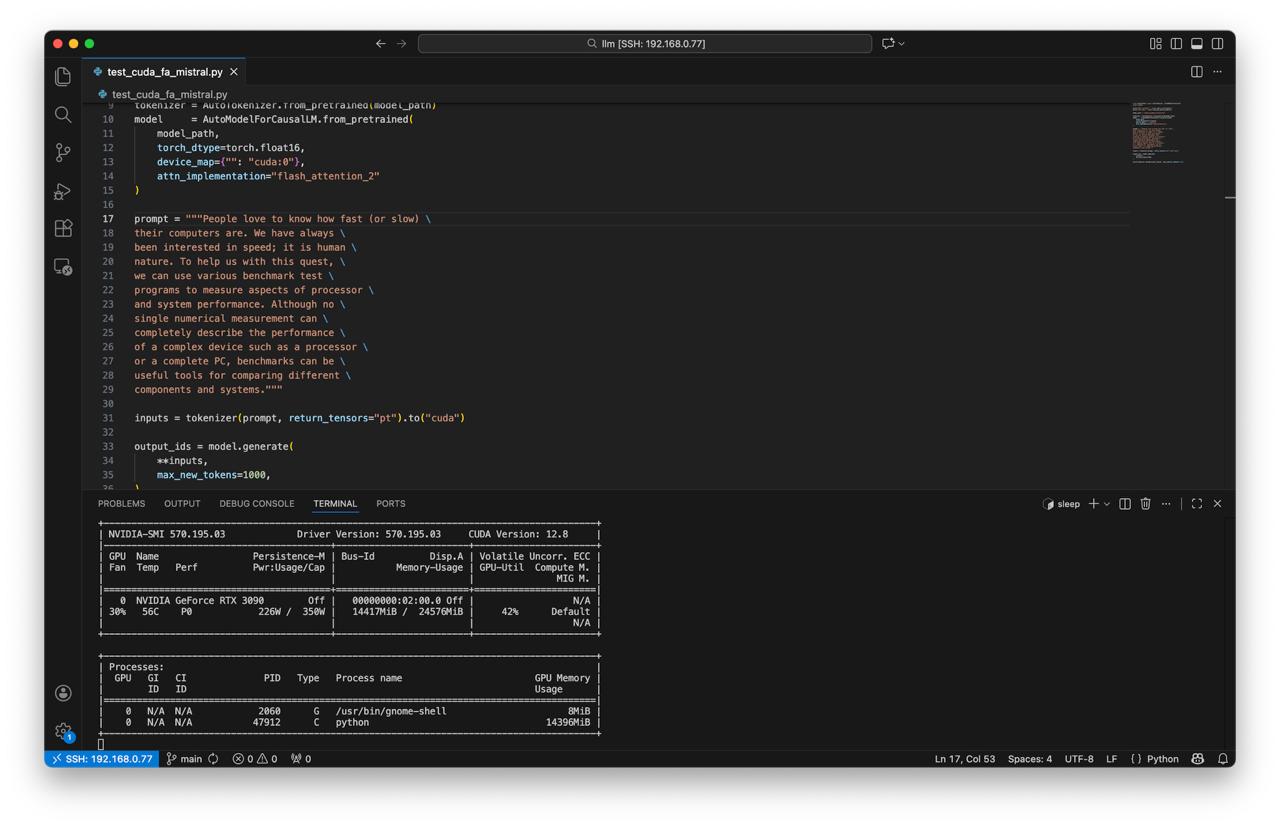Switch to the DEBUG CONSOLE tab

[x=256, y=504]
